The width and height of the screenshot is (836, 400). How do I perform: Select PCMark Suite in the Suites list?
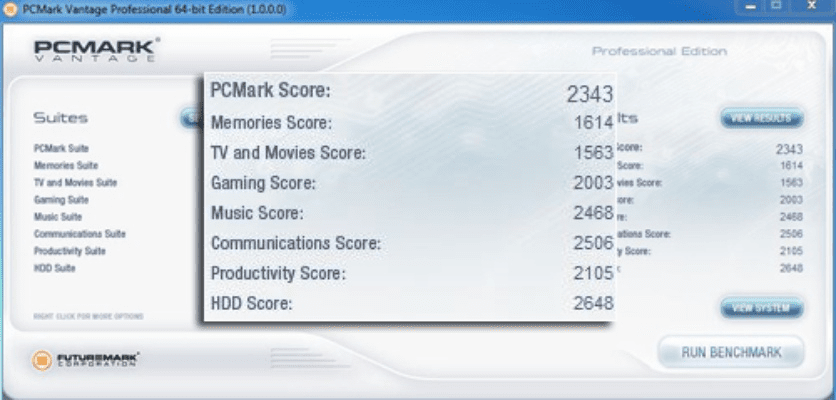61,148
